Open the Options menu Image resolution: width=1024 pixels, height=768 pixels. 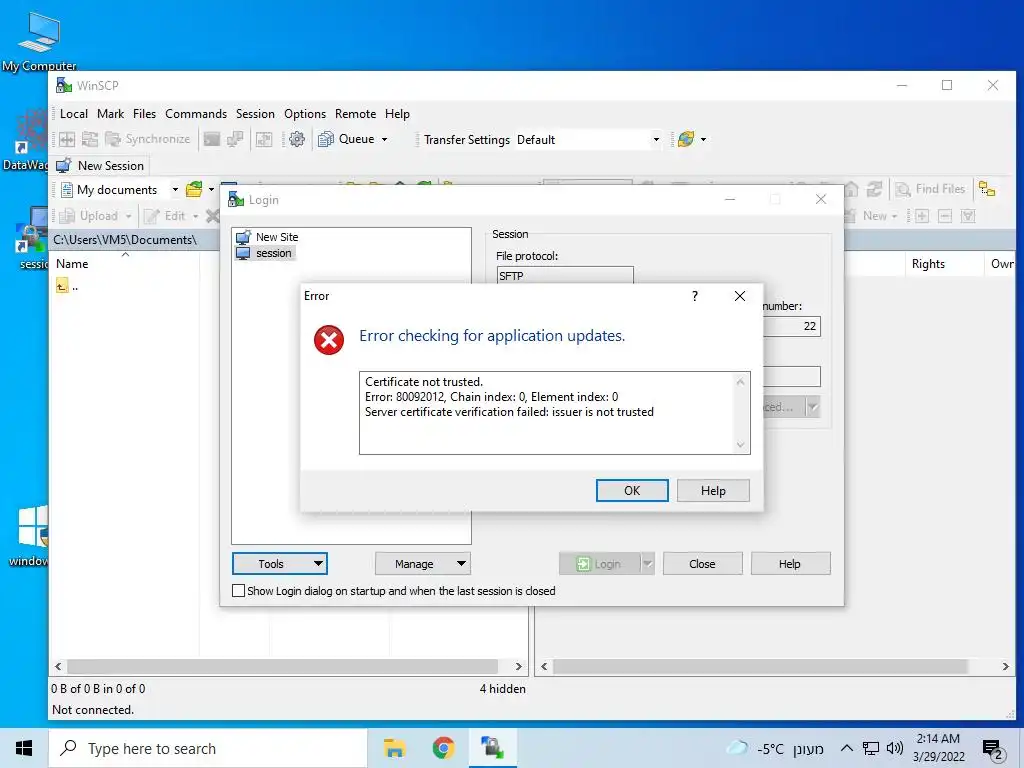click(305, 114)
